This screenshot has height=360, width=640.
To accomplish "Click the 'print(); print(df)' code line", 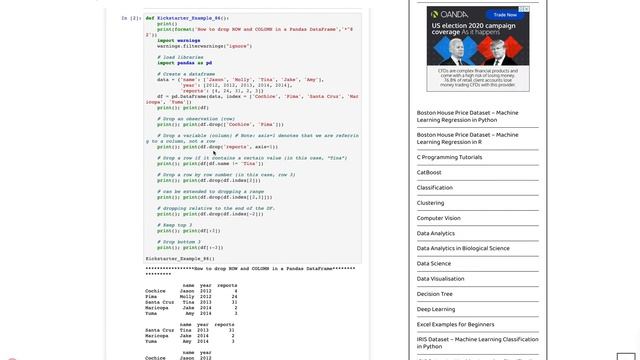I will click(x=183, y=108).
